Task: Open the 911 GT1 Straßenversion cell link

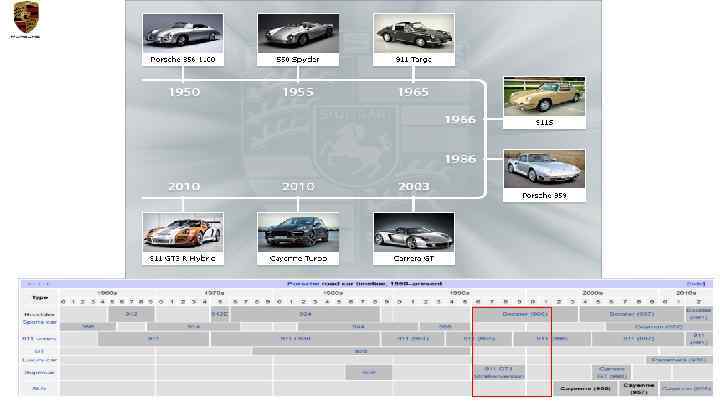Action: pos(499,372)
